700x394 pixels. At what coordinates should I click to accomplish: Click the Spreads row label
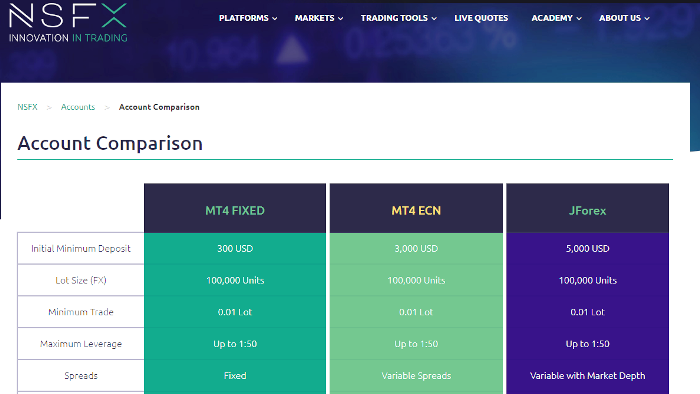click(81, 376)
